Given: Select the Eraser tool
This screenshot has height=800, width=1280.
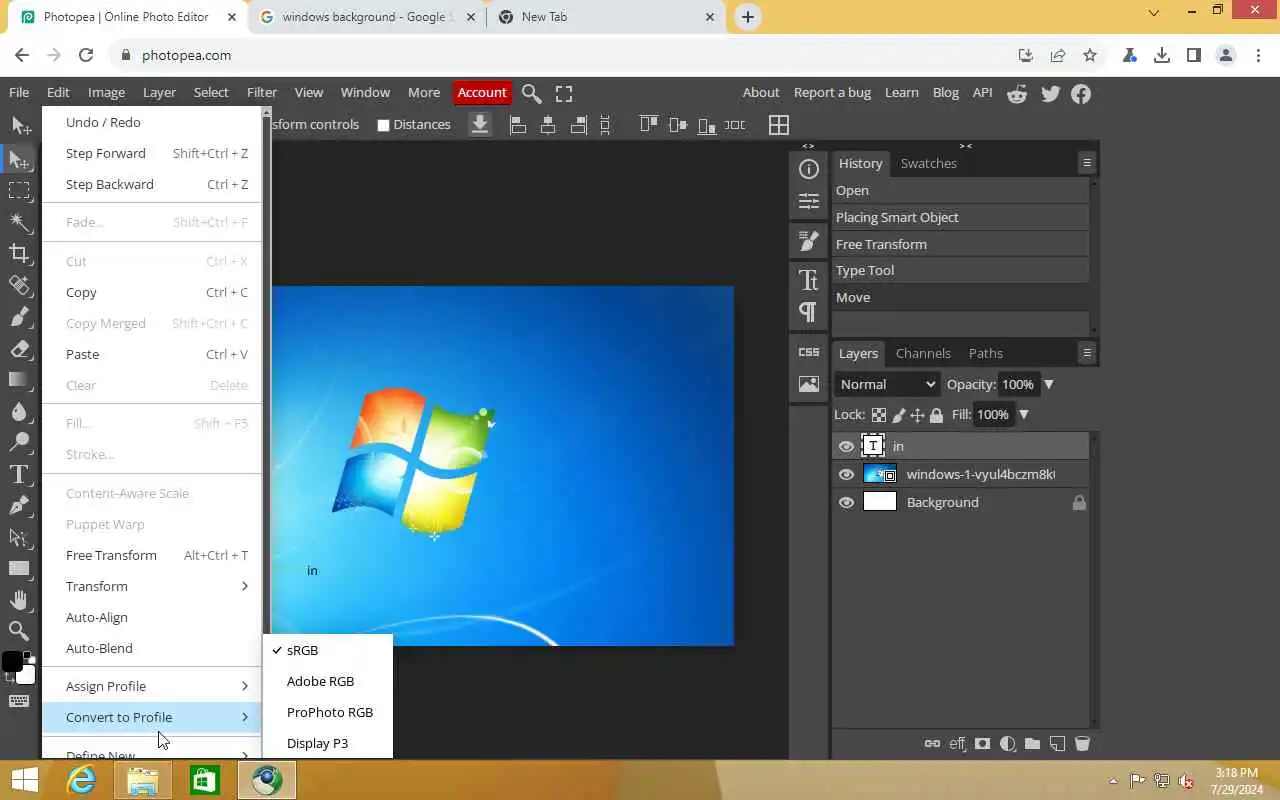Looking at the screenshot, I should pyautogui.click(x=19, y=349).
